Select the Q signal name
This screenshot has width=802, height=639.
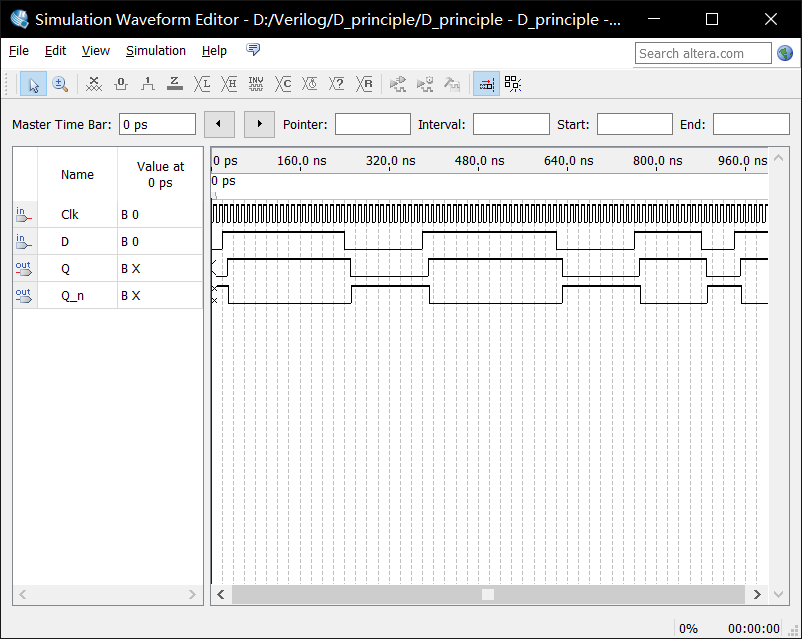[x=65, y=269]
